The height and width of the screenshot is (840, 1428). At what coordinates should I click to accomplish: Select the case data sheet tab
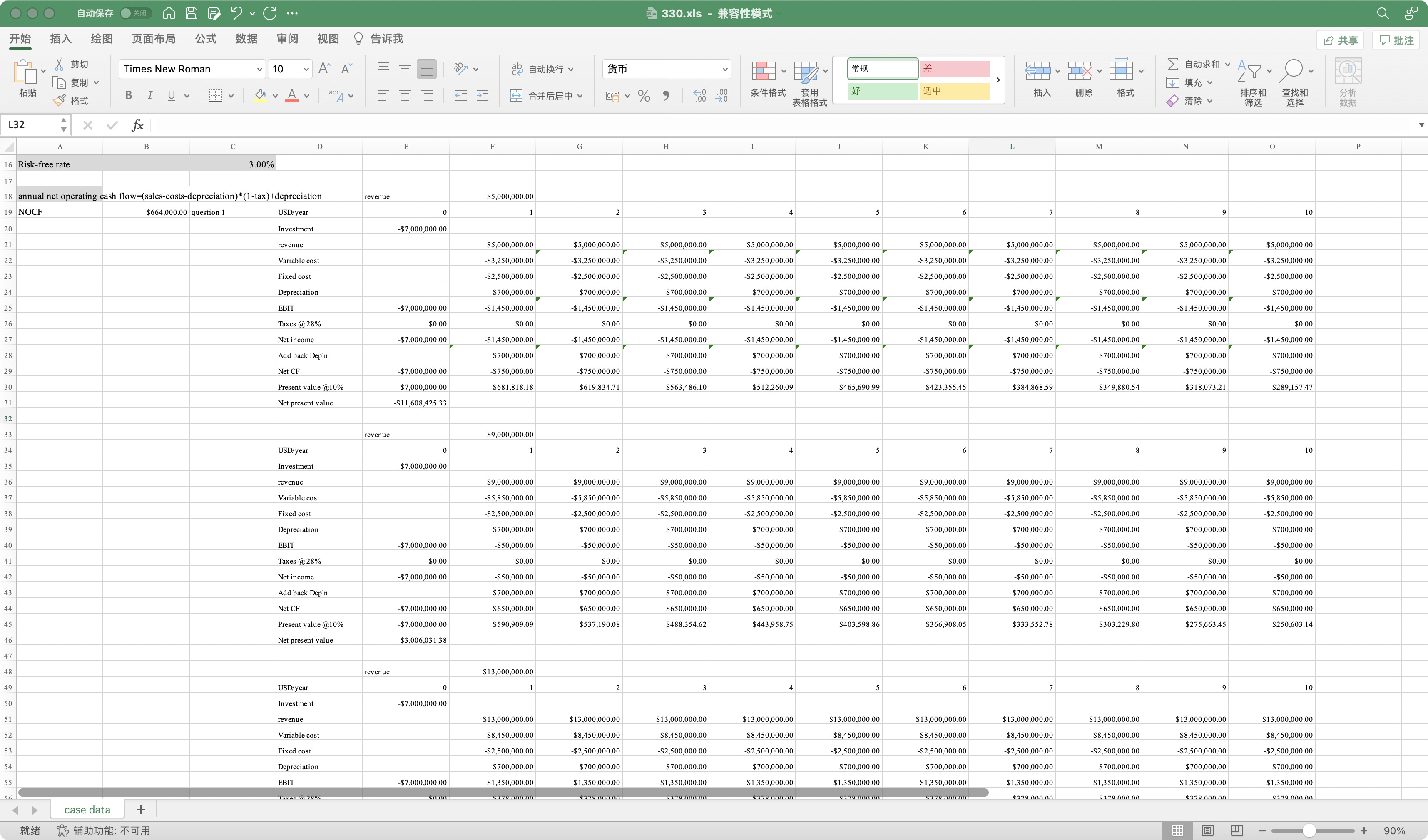(x=87, y=810)
